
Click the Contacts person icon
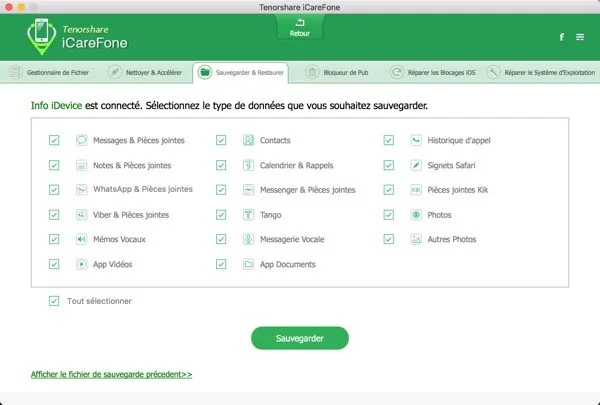tap(248, 140)
